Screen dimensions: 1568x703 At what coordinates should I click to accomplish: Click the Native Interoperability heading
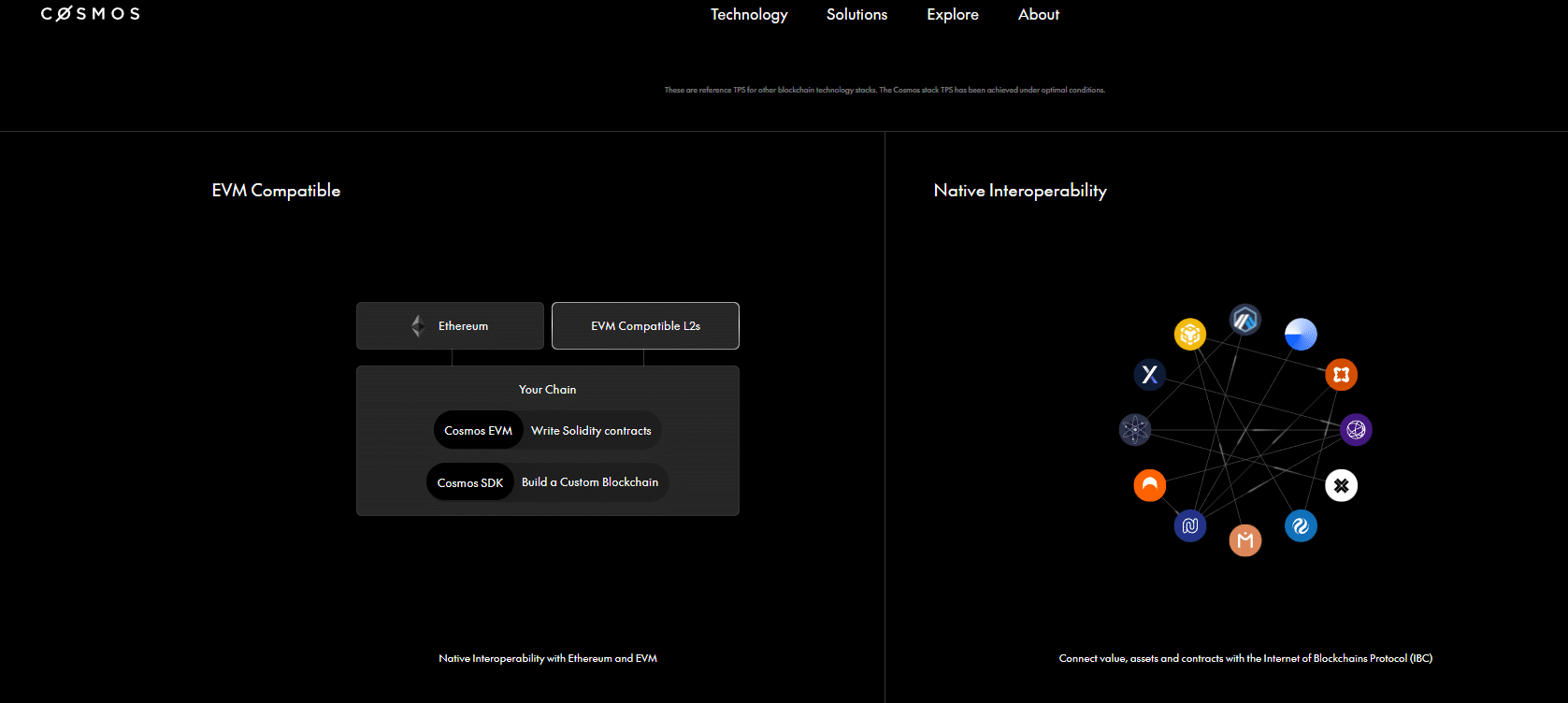pyautogui.click(x=1019, y=191)
